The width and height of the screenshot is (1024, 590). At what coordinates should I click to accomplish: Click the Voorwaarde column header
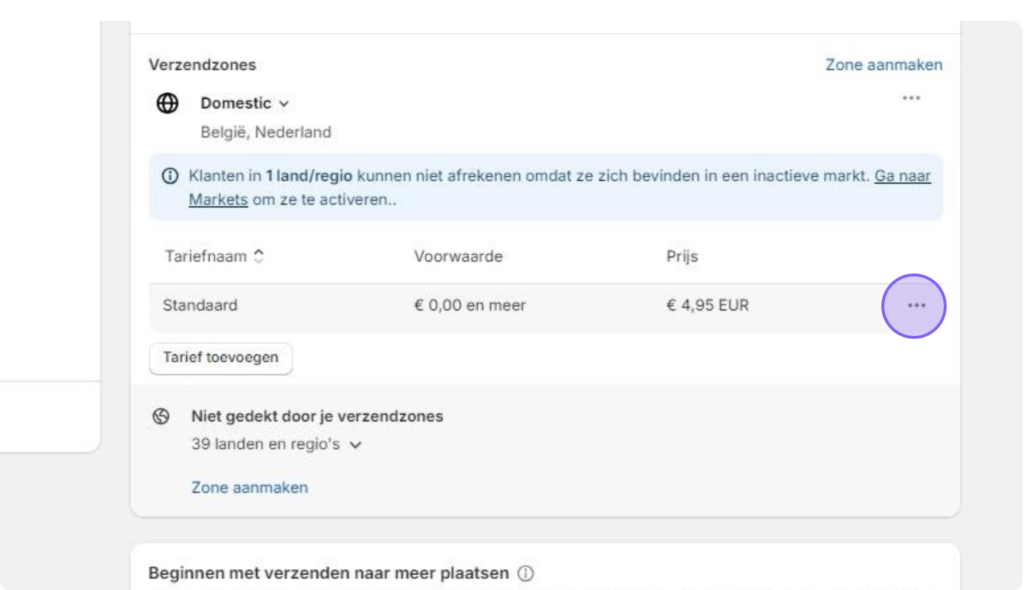(458, 256)
